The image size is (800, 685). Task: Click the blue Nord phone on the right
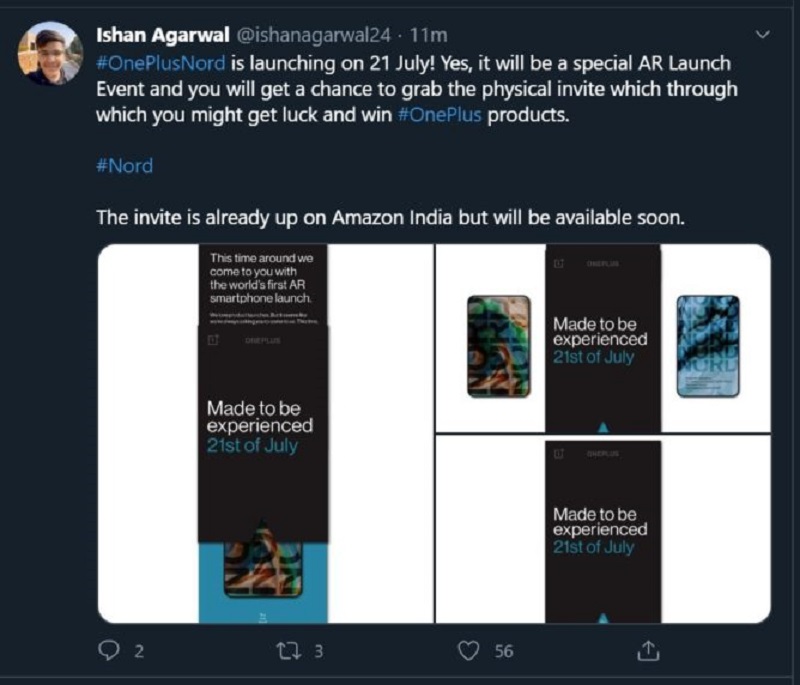coord(707,345)
